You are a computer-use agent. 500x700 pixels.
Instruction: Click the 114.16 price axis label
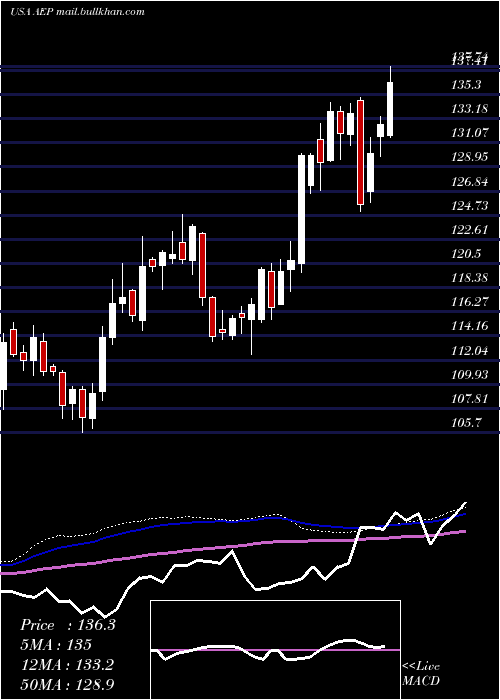click(470, 326)
